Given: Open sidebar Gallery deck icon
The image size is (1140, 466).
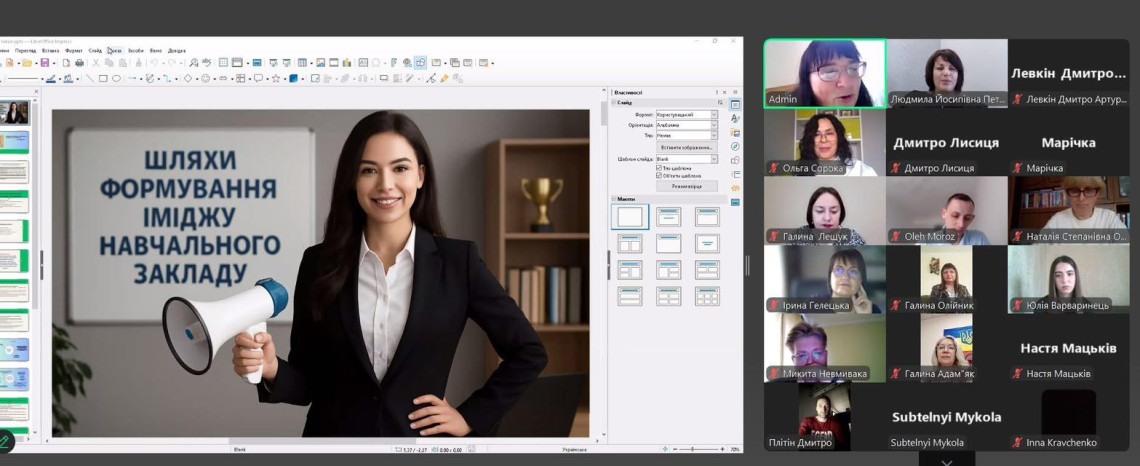Looking at the screenshot, I should pyautogui.click(x=736, y=132).
